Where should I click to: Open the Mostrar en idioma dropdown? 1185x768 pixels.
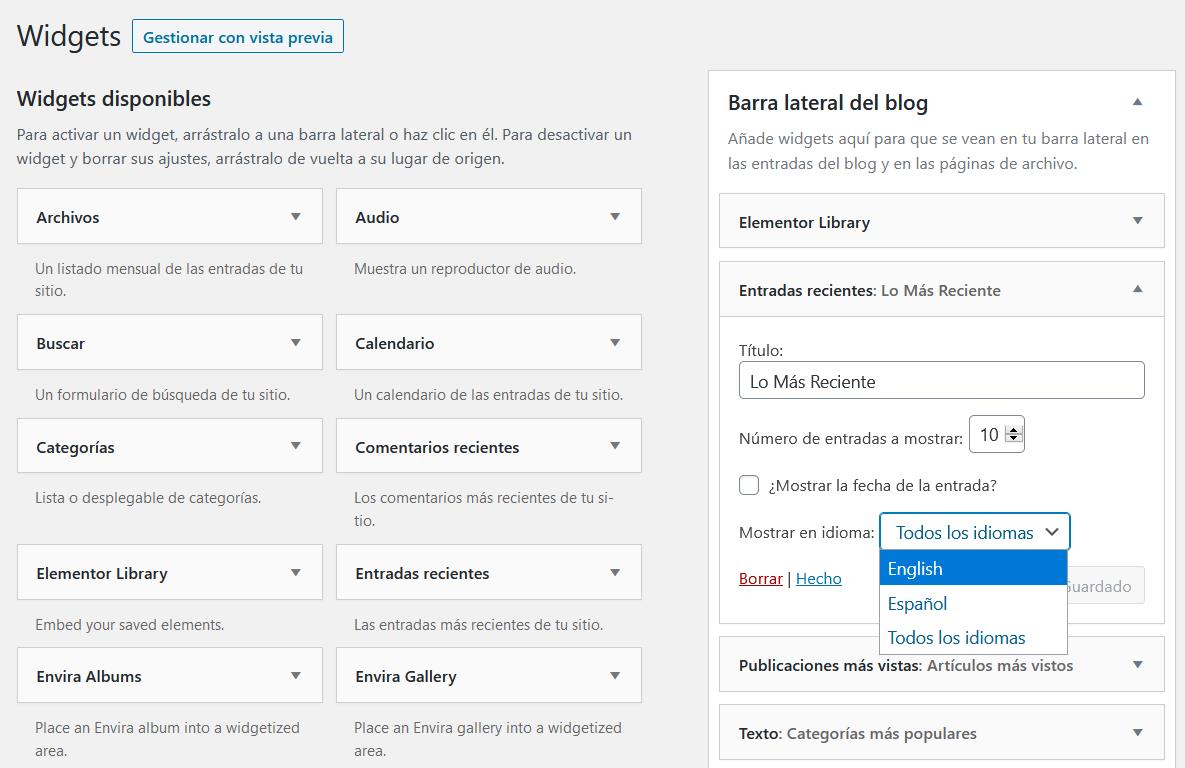coord(974,532)
